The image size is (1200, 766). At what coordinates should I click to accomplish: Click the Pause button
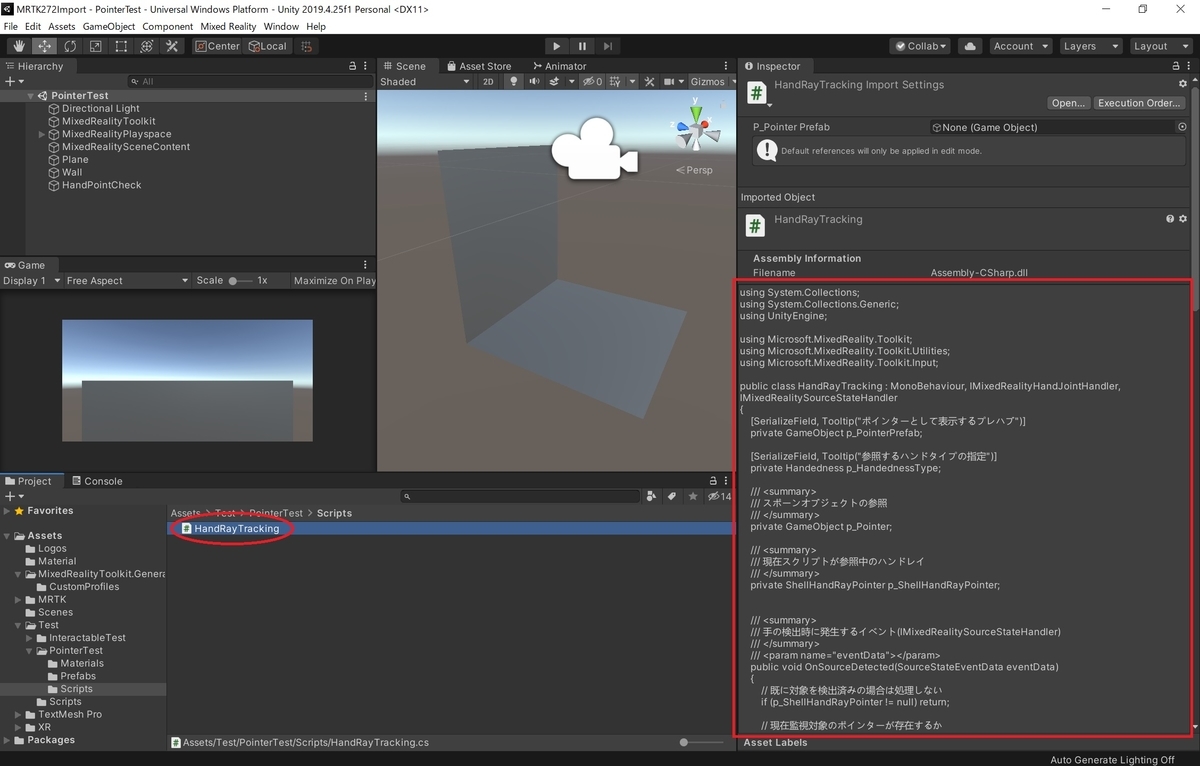582,46
